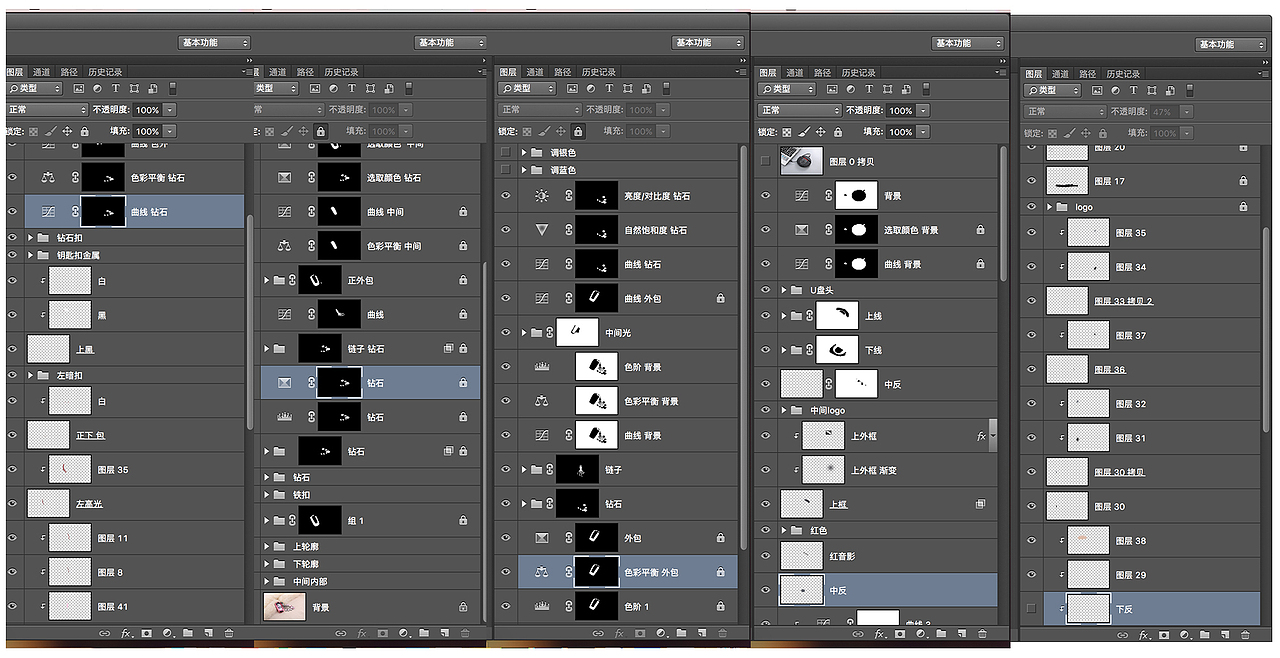Filter shape layers in the second layers panel
1280x658 pixels.
[370, 89]
